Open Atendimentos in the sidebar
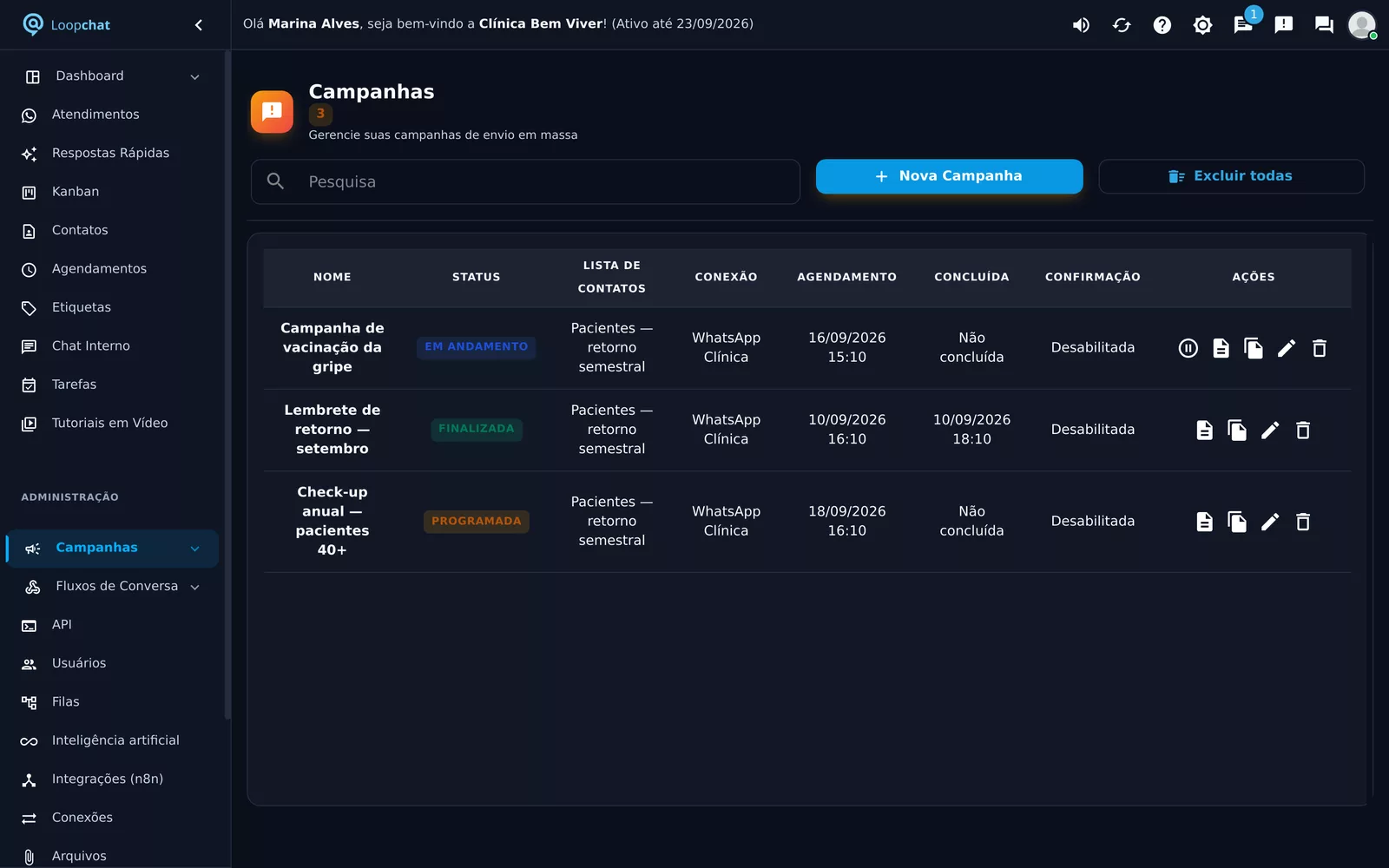This screenshot has height=868, width=1389. point(113,115)
